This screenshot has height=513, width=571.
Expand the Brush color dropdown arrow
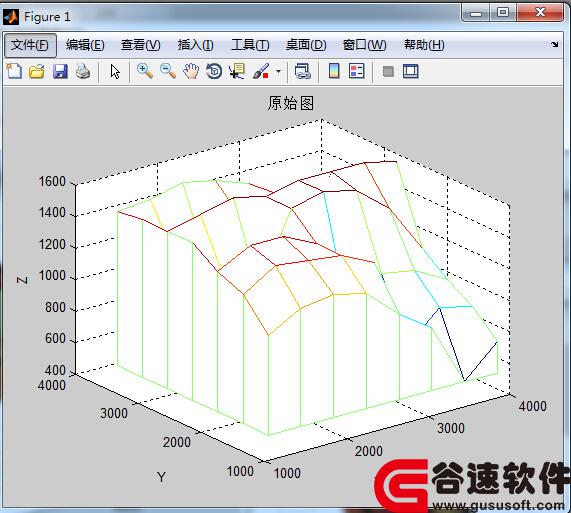tap(278, 71)
